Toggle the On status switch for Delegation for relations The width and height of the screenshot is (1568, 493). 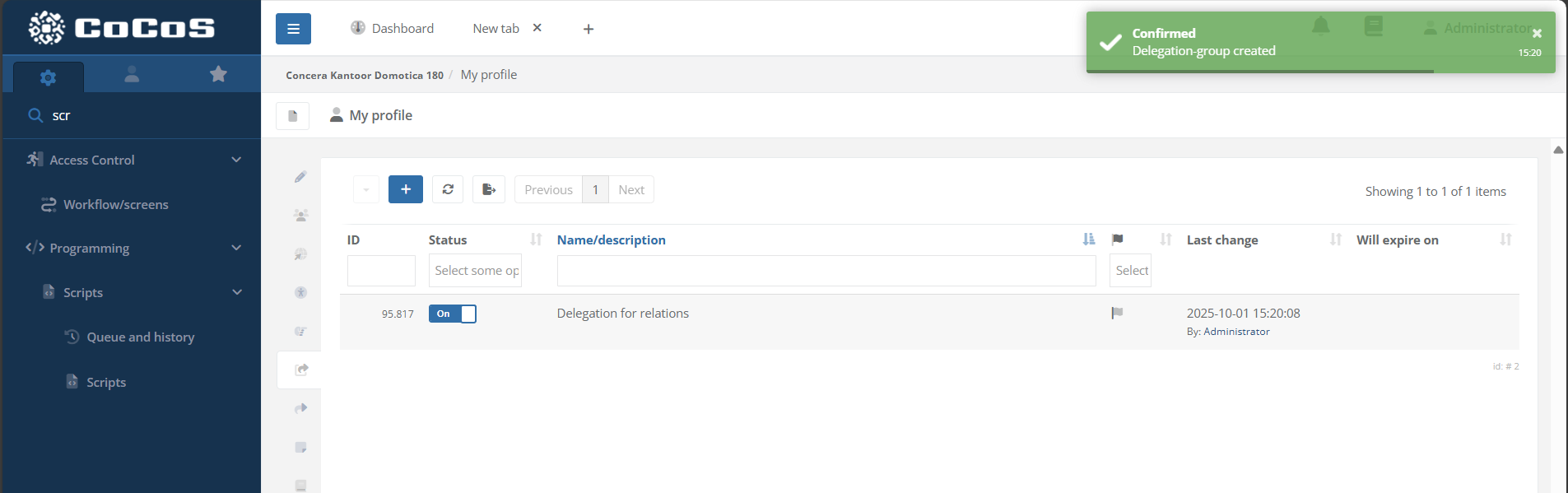point(452,314)
